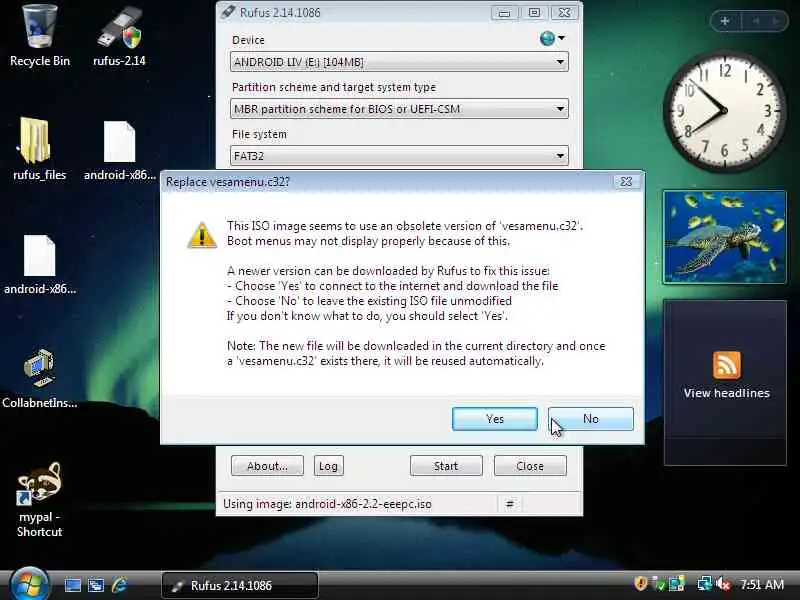Image resolution: width=800 pixels, height=600 pixels.
Task: Close the Replace vesamenu.c32 dialog
Action: [x=627, y=182]
